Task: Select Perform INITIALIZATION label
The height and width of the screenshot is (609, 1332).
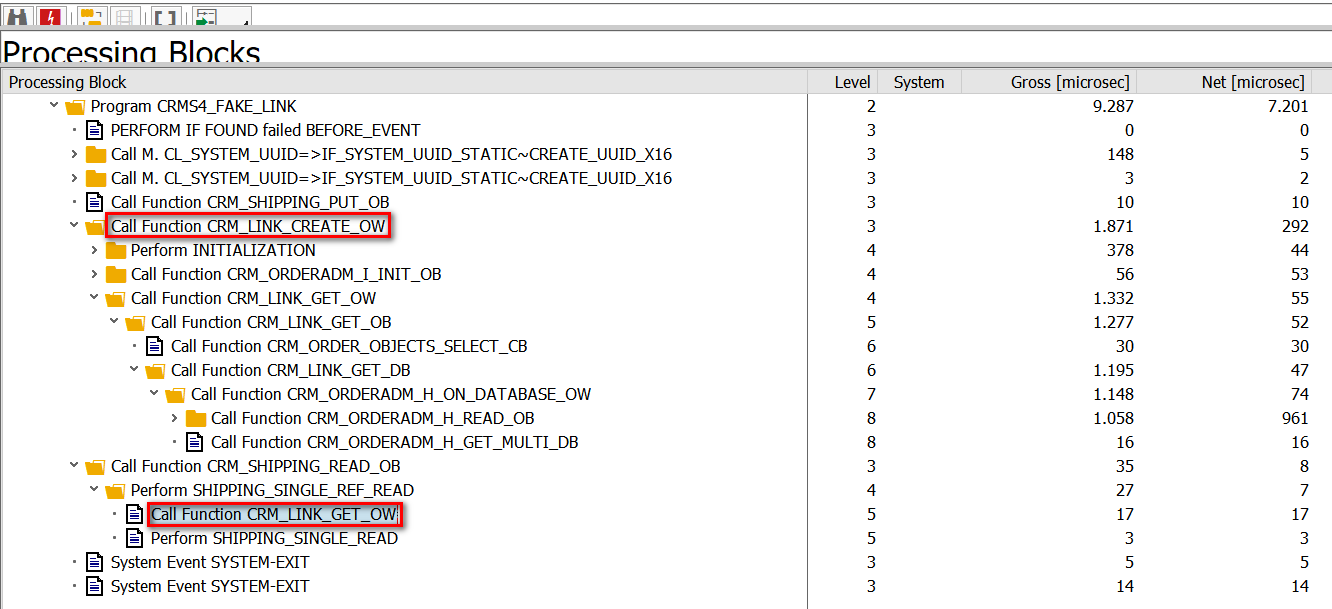Action: tap(223, 250)
